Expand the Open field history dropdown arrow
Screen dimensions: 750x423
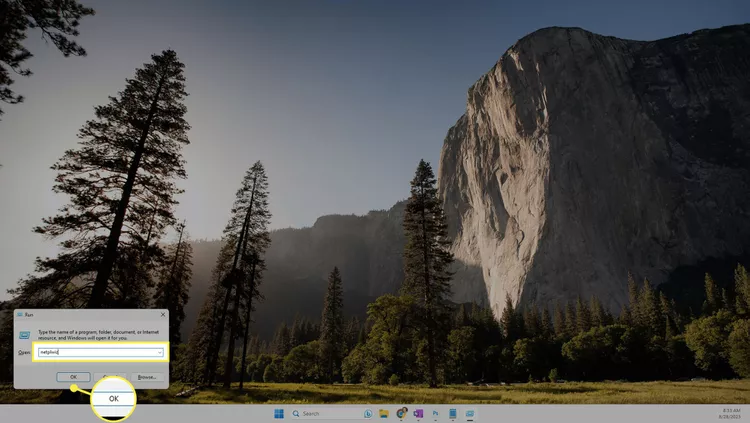[x=160, y=353]
